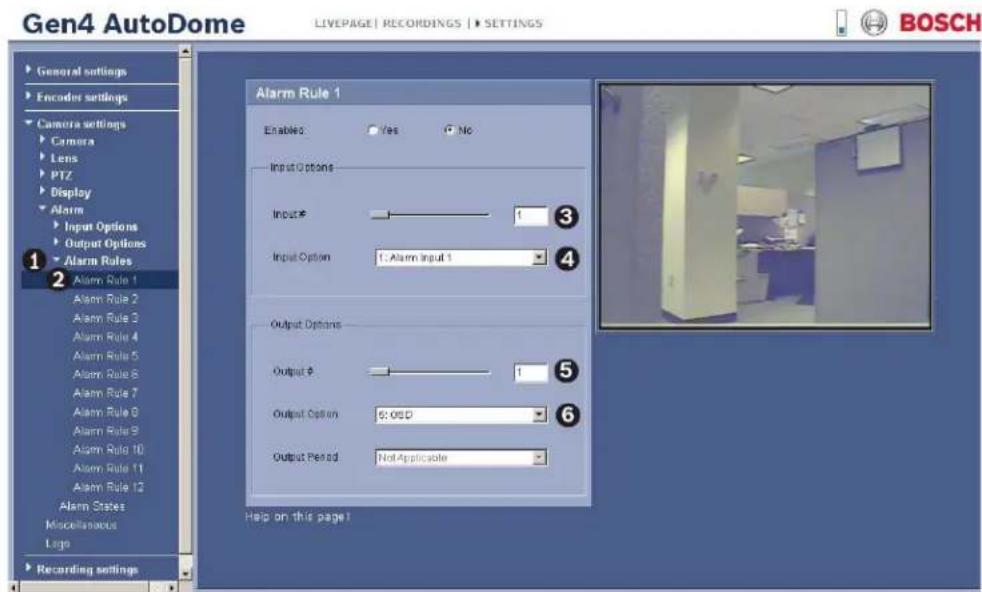The image size is (982, 592).
Task: Select Alarm Rule 4
Action: (105, 336)
